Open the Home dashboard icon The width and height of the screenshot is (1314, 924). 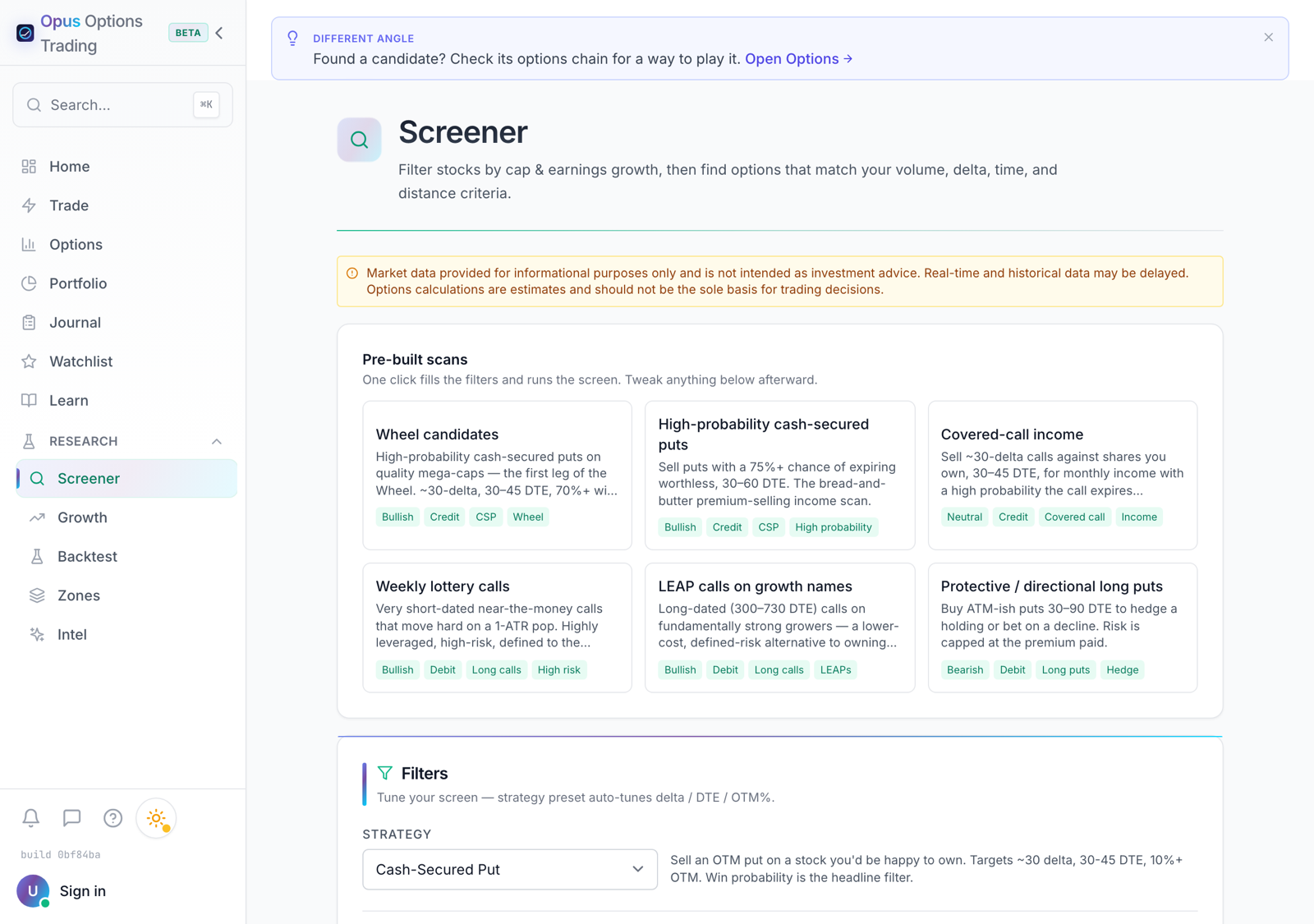click(x=29, y=167)
